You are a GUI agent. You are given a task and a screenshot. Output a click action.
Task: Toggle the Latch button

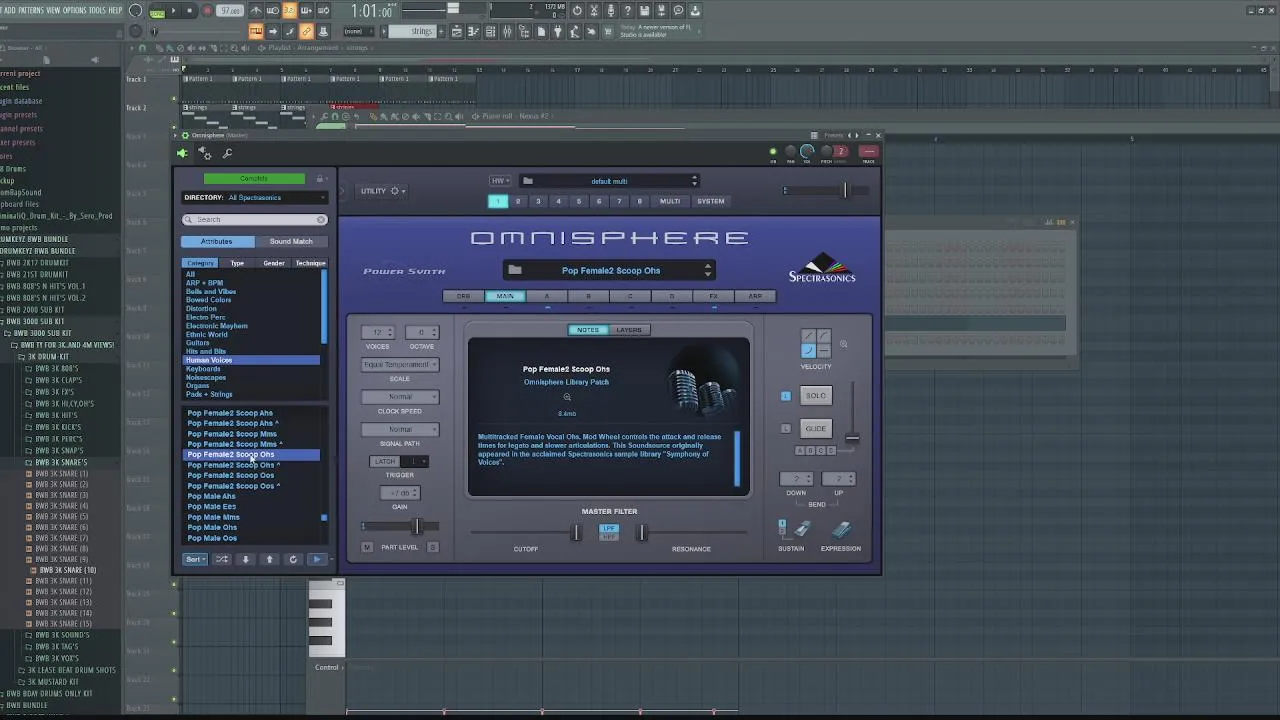click(x=385, y=461)
